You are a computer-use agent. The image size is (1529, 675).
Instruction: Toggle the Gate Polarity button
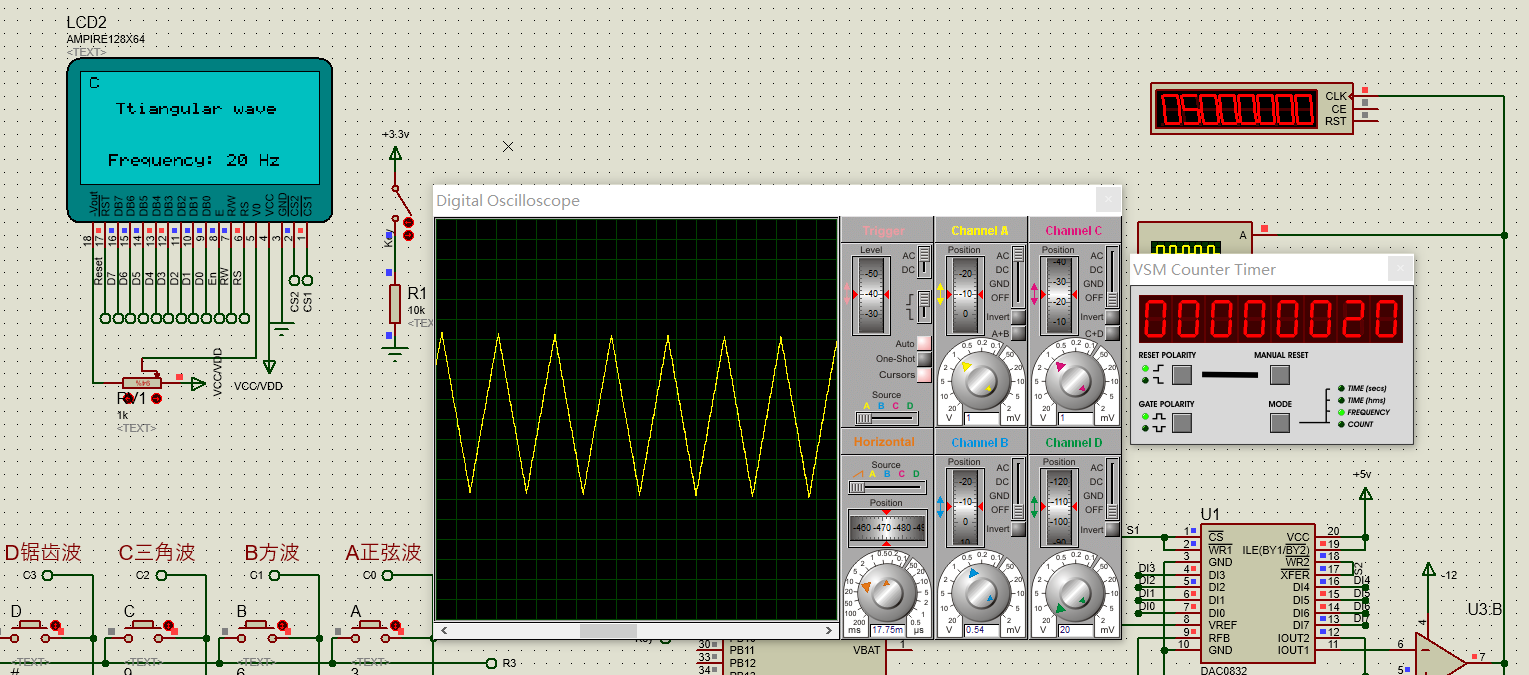[x=1182, y=423]
